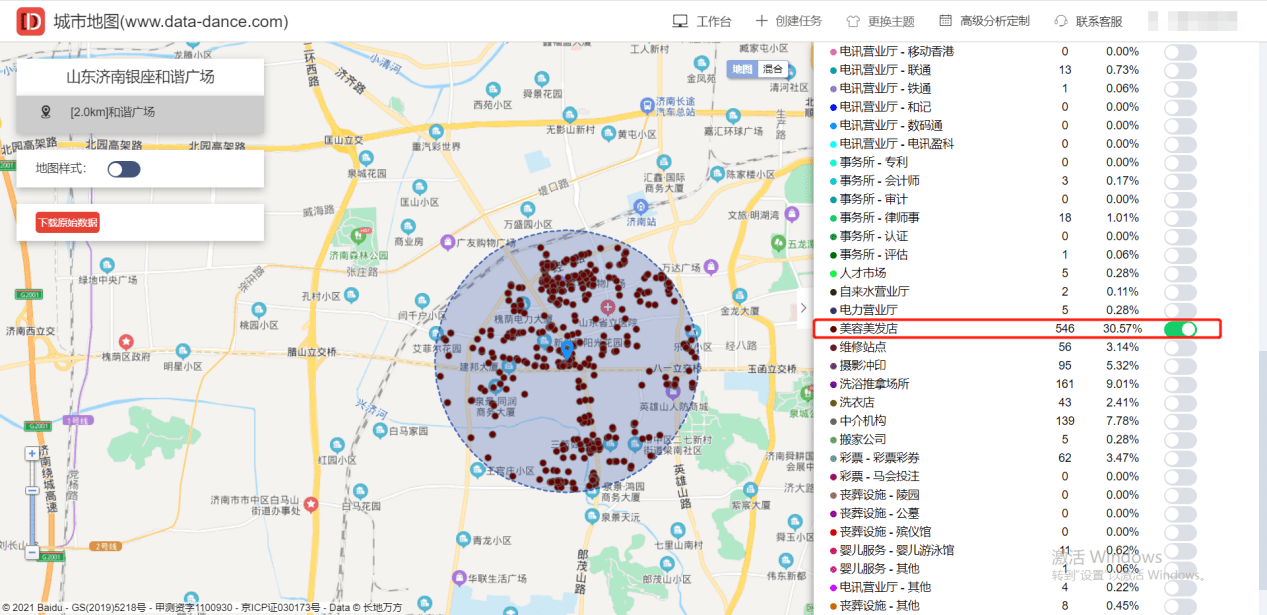Viewport: 1267px width, 615px height.
Task: Click the map zoom in plus button
Action: 32,453
